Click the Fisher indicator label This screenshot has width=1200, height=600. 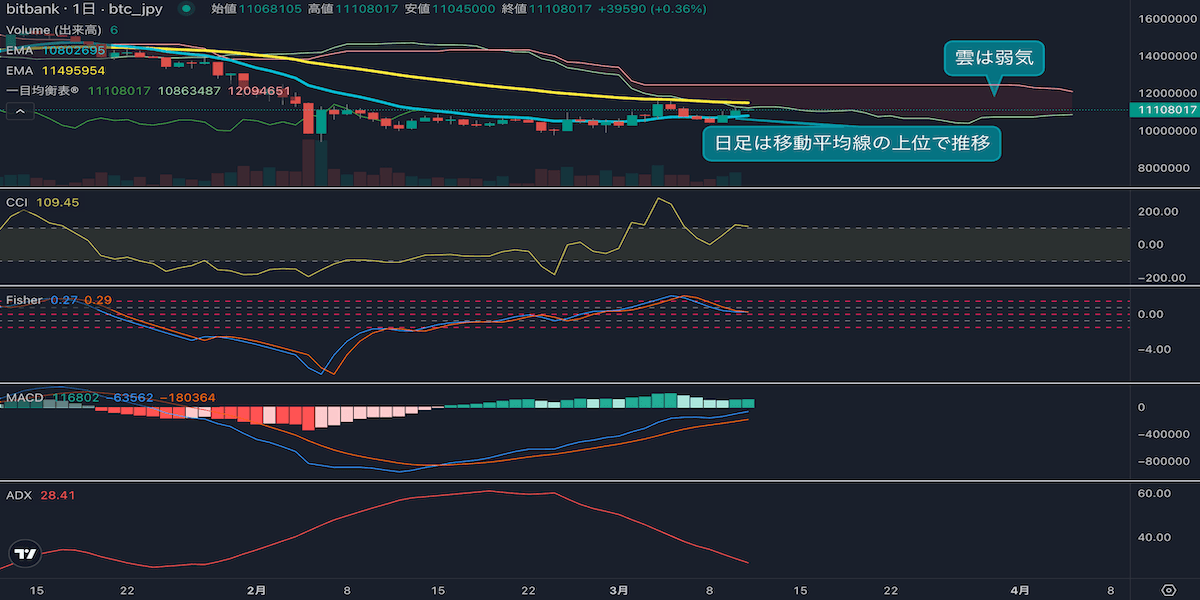coord(24,300)
